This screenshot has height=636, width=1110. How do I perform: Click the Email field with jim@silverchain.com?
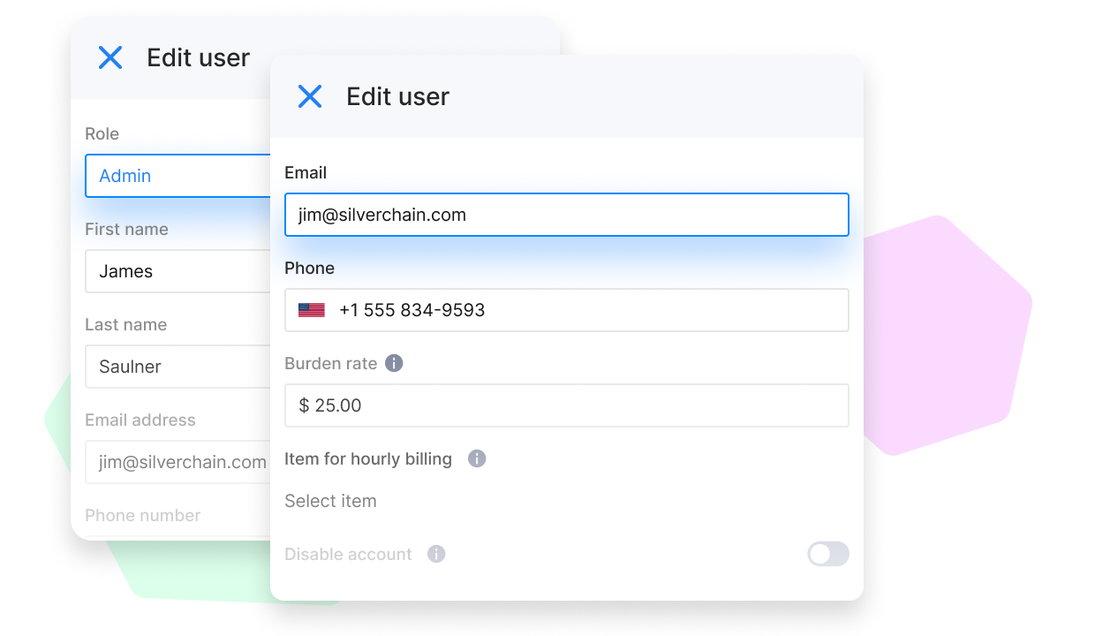click(566, 215)
